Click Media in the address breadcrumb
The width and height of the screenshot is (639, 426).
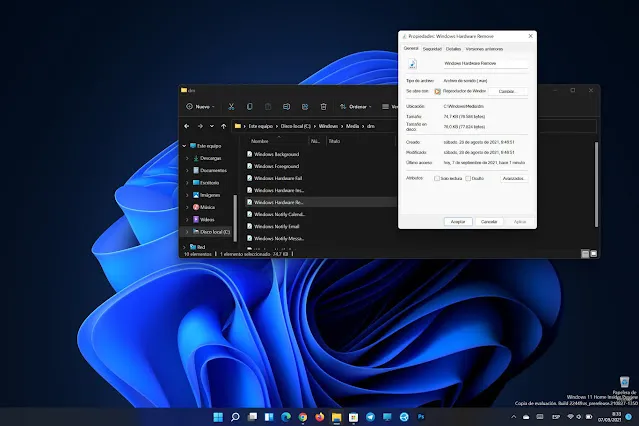pos(353,126)
